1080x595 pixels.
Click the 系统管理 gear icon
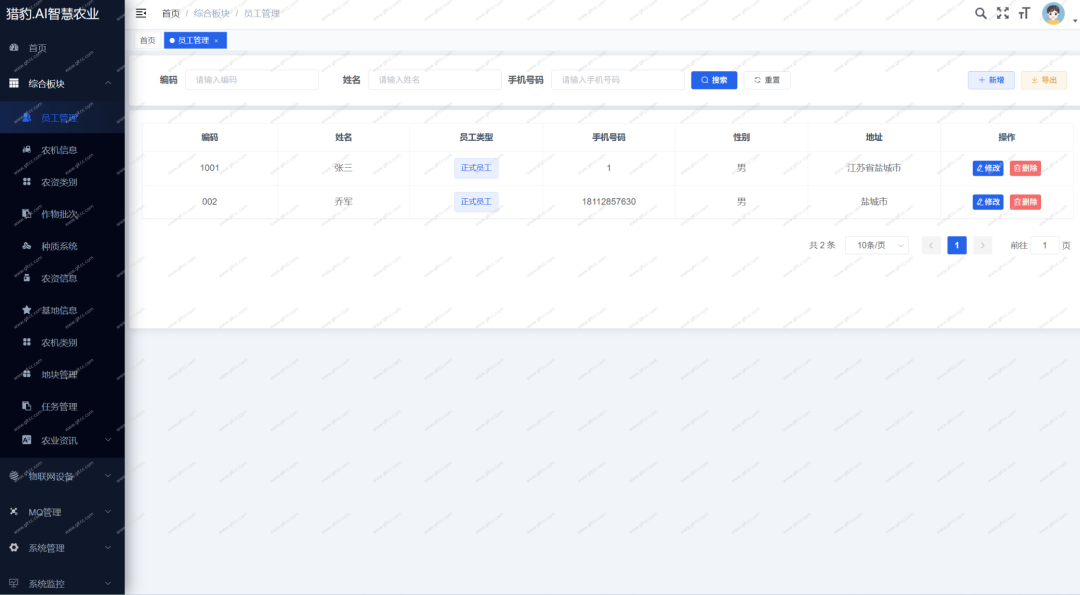click(14, 547)
